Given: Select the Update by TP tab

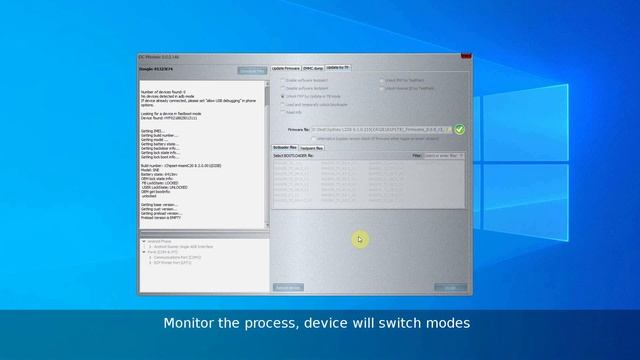Looking at the screenshot, I should pyautogui.click(x=338, y=68).
